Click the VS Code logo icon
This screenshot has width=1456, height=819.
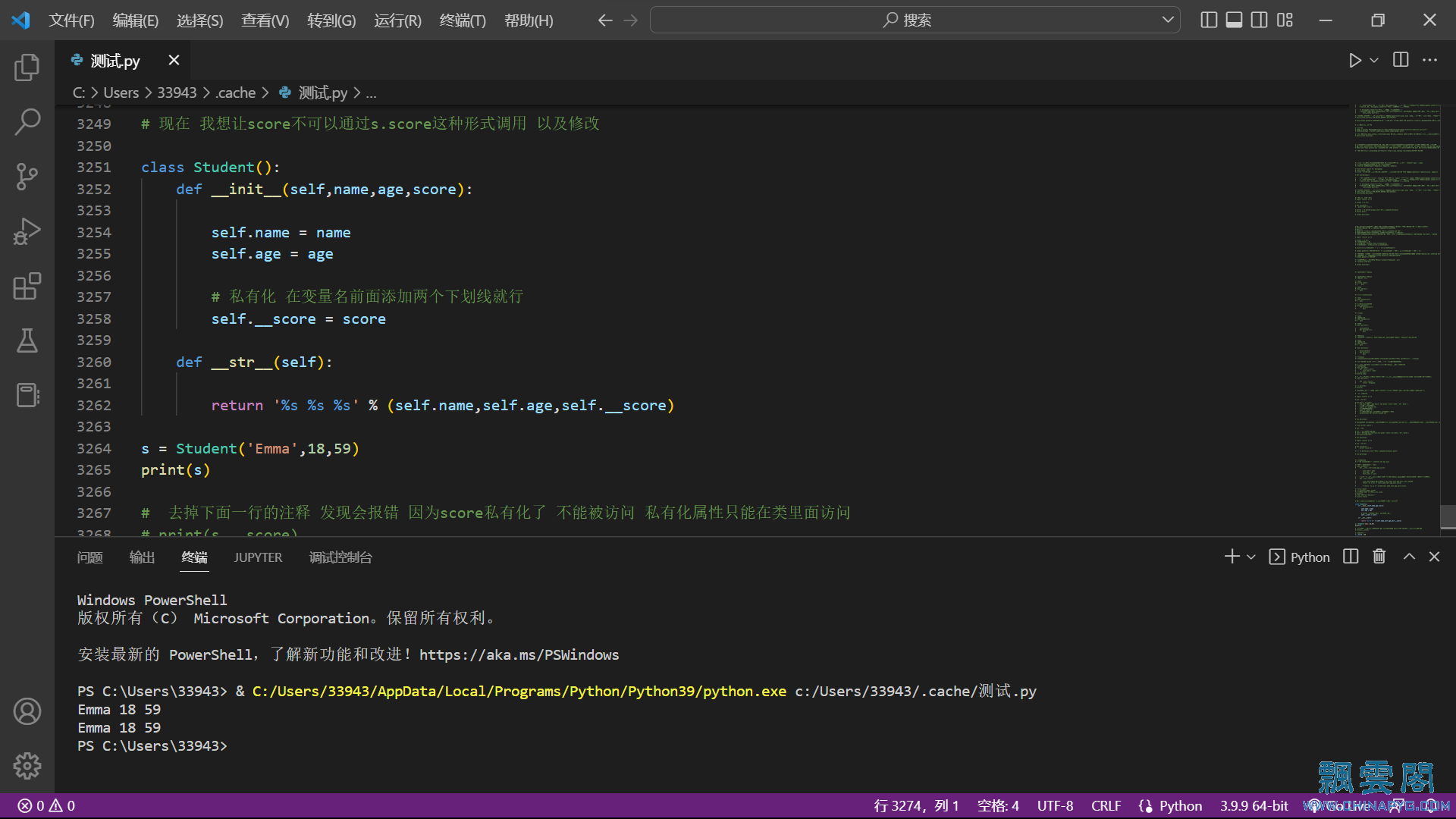pos(20,20)
